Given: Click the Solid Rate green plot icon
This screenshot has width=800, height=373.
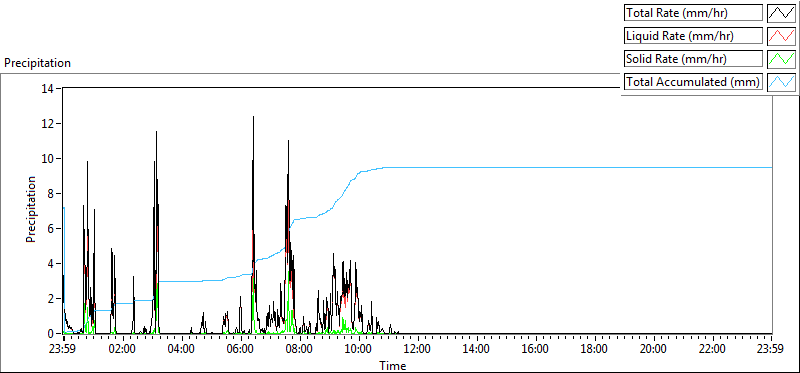Looking at the screenshot, I should tap(781, 59).
